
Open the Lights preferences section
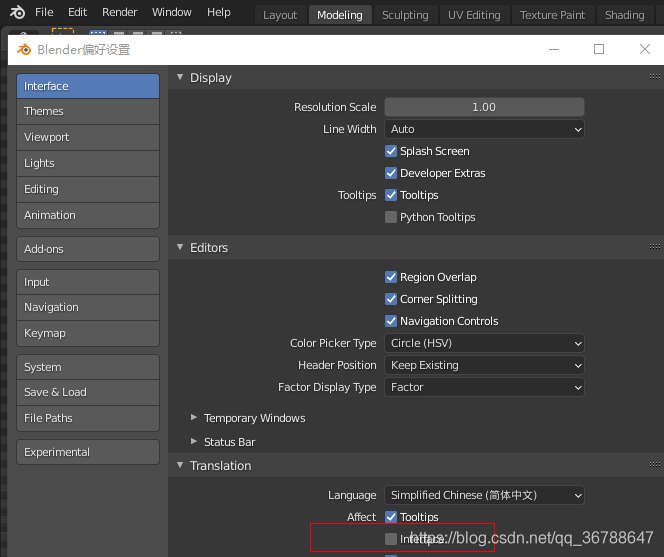88,163
